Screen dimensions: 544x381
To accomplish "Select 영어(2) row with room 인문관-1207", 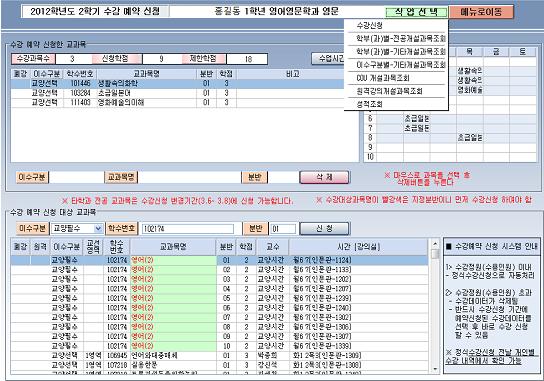I will (x=220, y=289).
